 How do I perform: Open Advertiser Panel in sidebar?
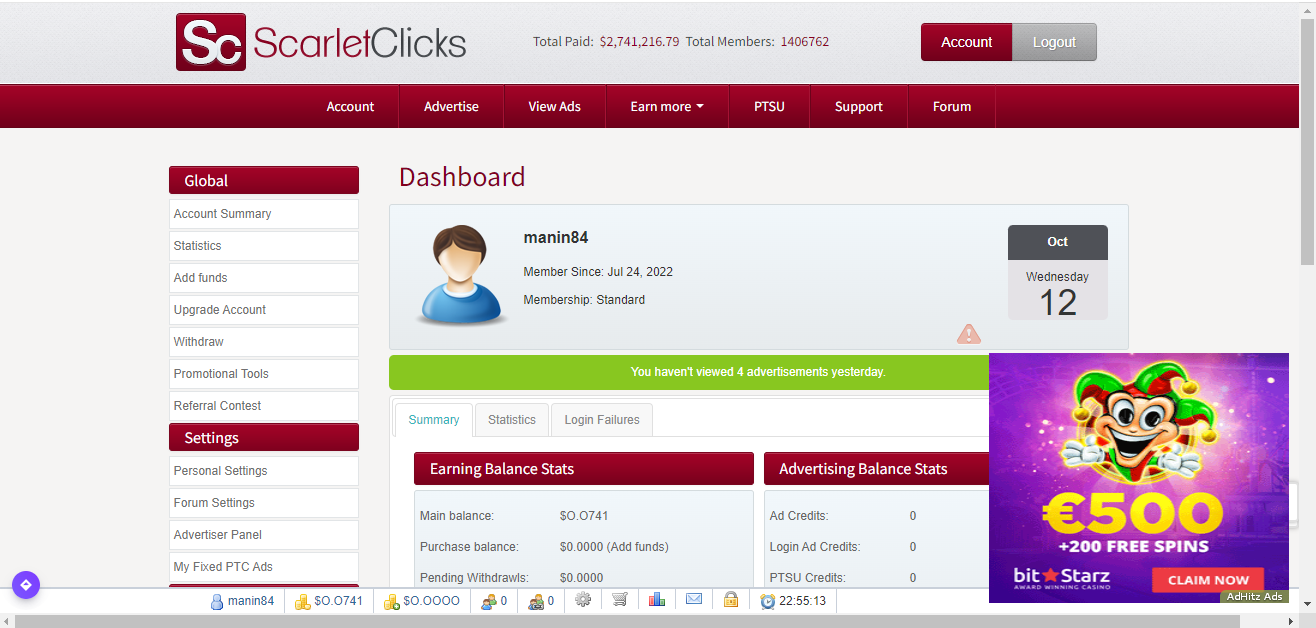(x=264, y=535)
